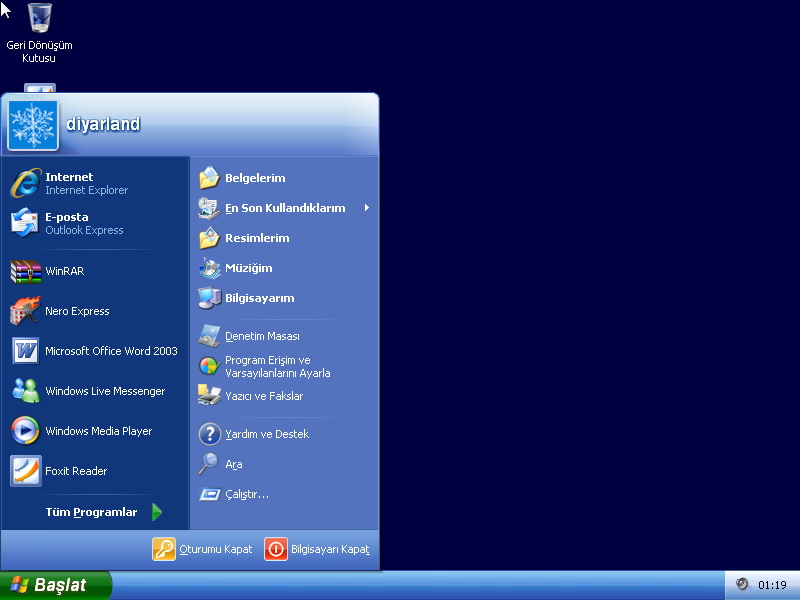
Task: Click Program Erişim ve Varsayılanlarını icon
Action: tap(209, 366)
